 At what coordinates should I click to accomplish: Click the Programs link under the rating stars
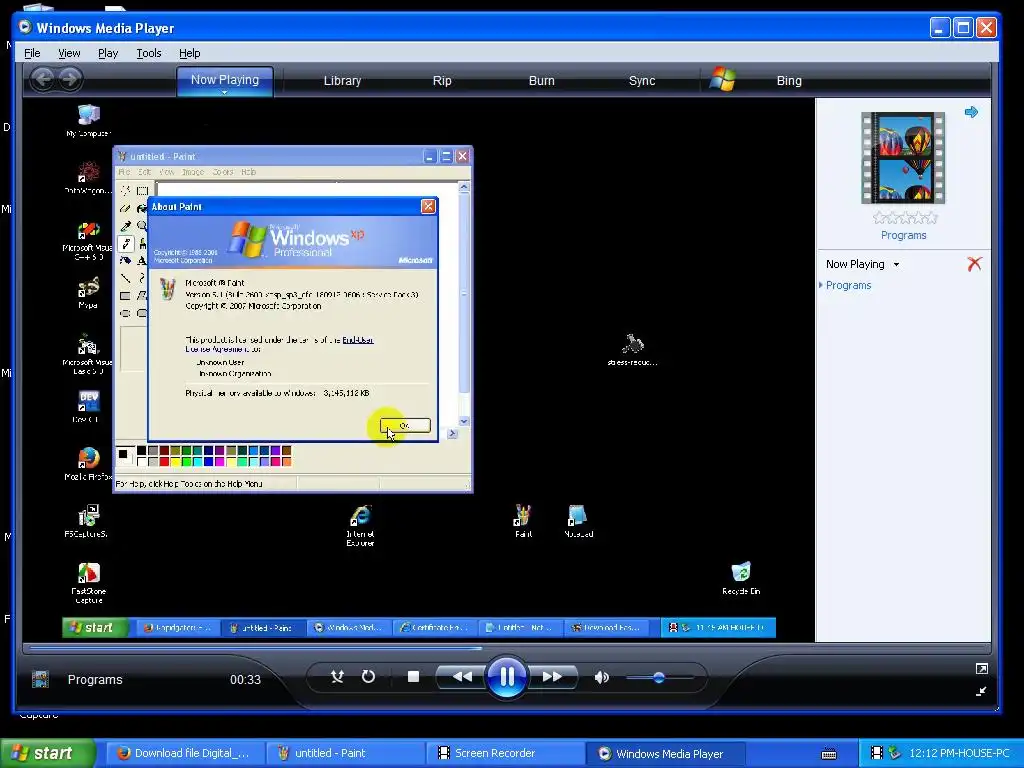pos(903,235)
